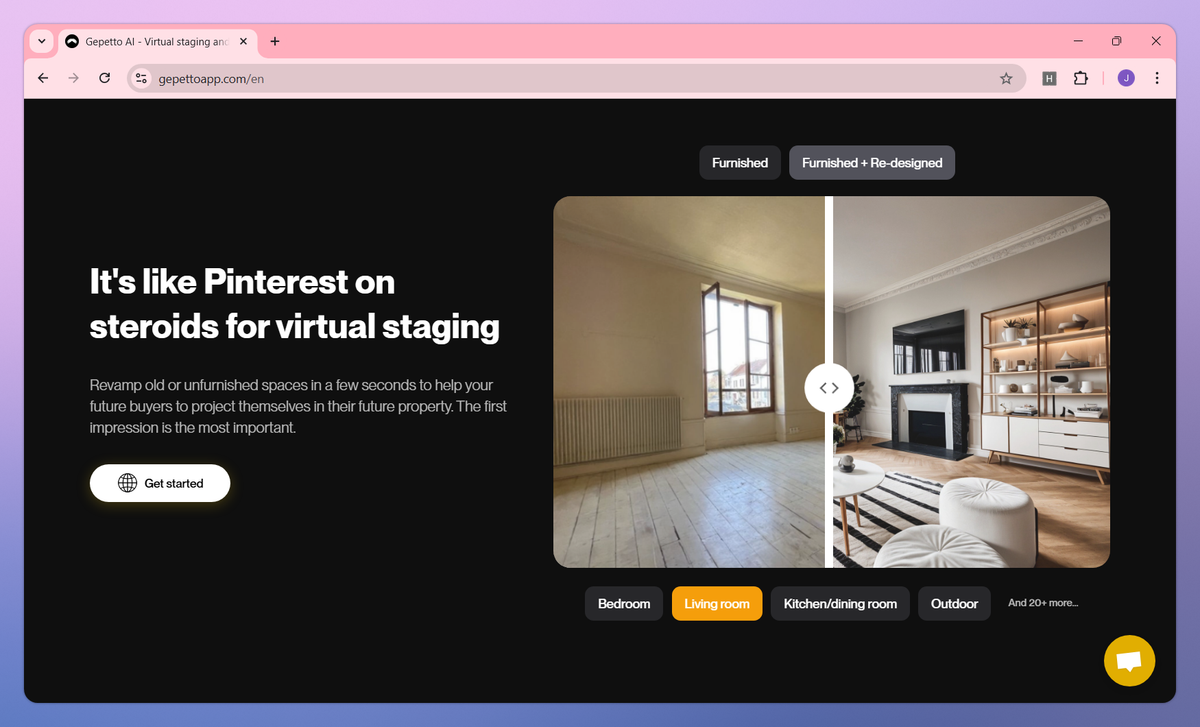Image resolution: width=1200 pixels, height=727 pixels.
Task: Open the Chrome three-dot menu
Action: (x=1157, y=77)
